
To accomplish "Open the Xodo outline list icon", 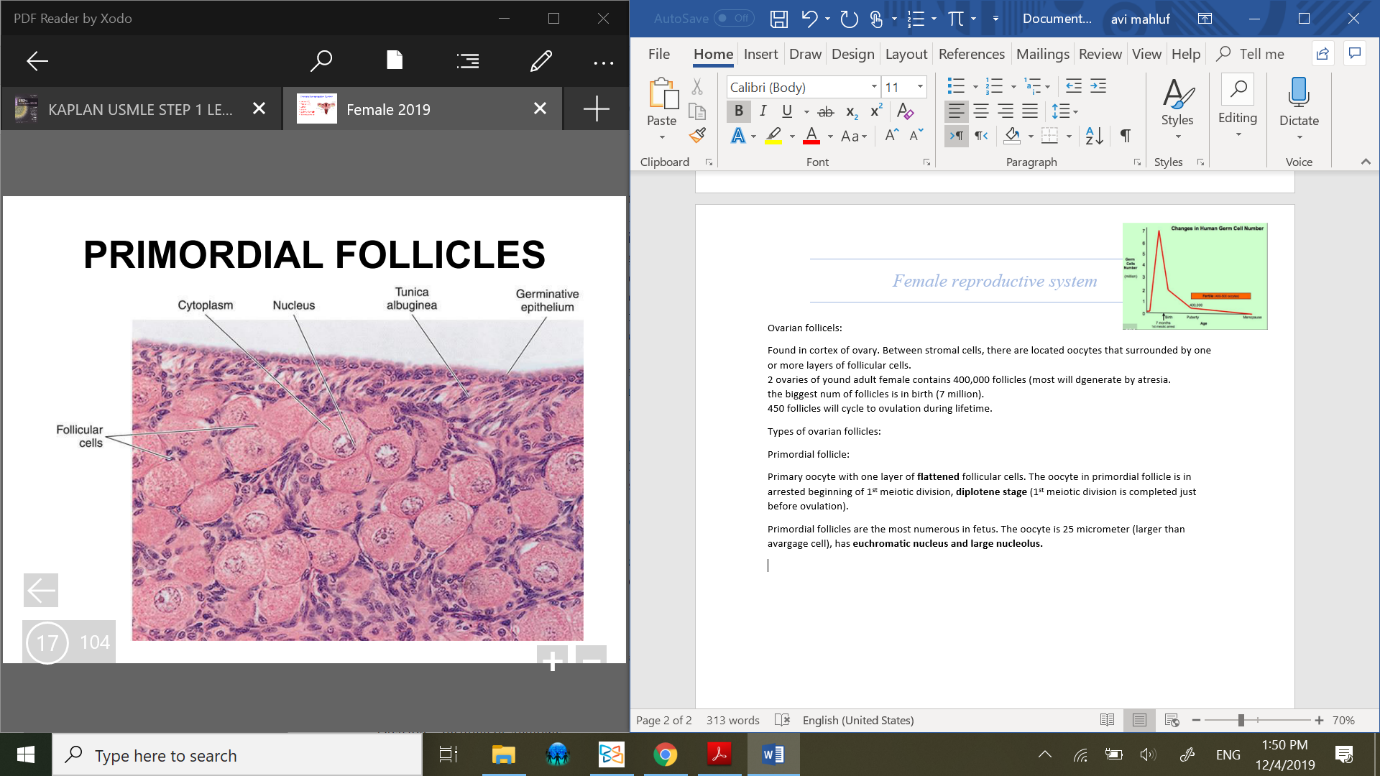I will [467, 61].
